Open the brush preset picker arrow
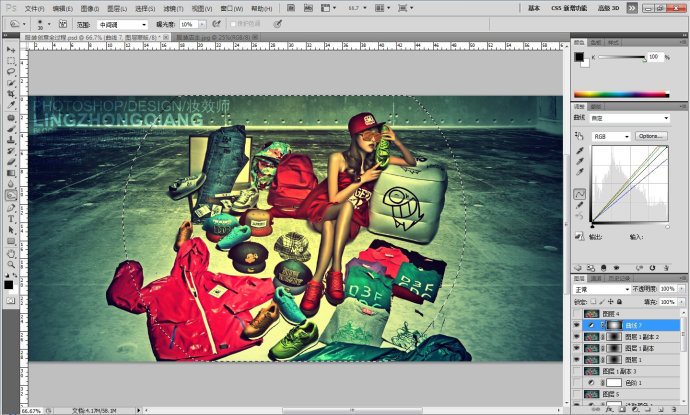The height and width of the screenshot is (415, 690). (49, 24)
